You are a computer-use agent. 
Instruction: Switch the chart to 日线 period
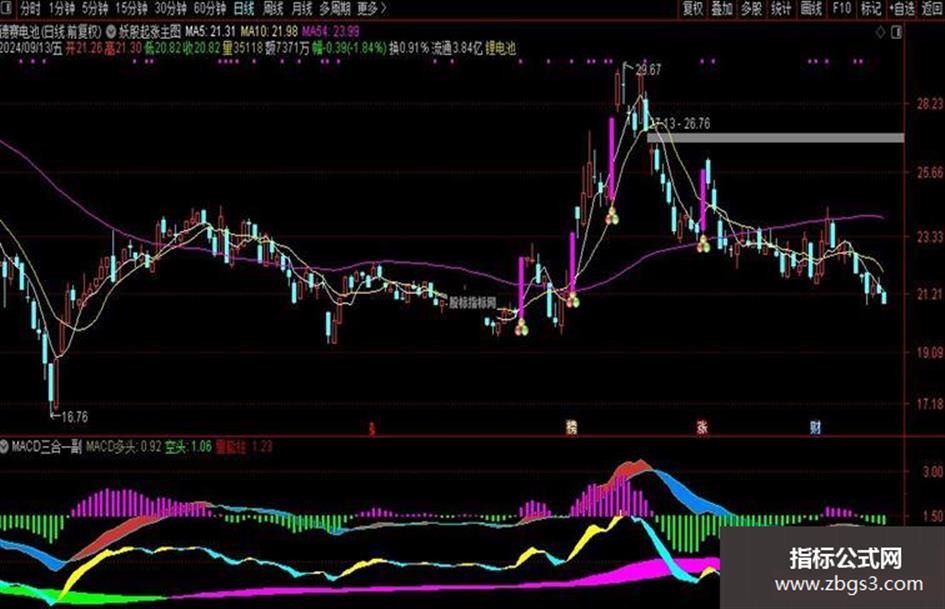click(244, 8)
